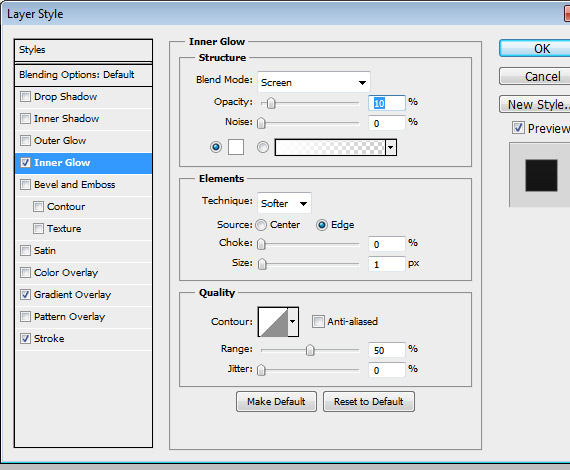The image size is (570, 470).
Task: Uncheck the Inner Glow checkbox
Action: pos(25,163)
